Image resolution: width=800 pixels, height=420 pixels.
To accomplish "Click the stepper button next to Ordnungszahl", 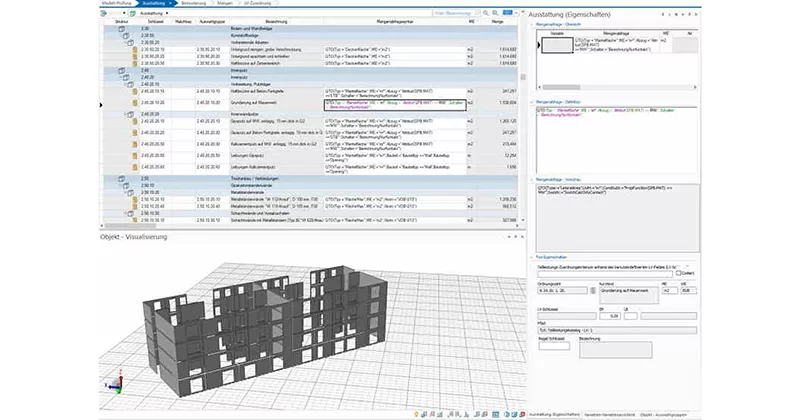I will click(x=593, y=290).
